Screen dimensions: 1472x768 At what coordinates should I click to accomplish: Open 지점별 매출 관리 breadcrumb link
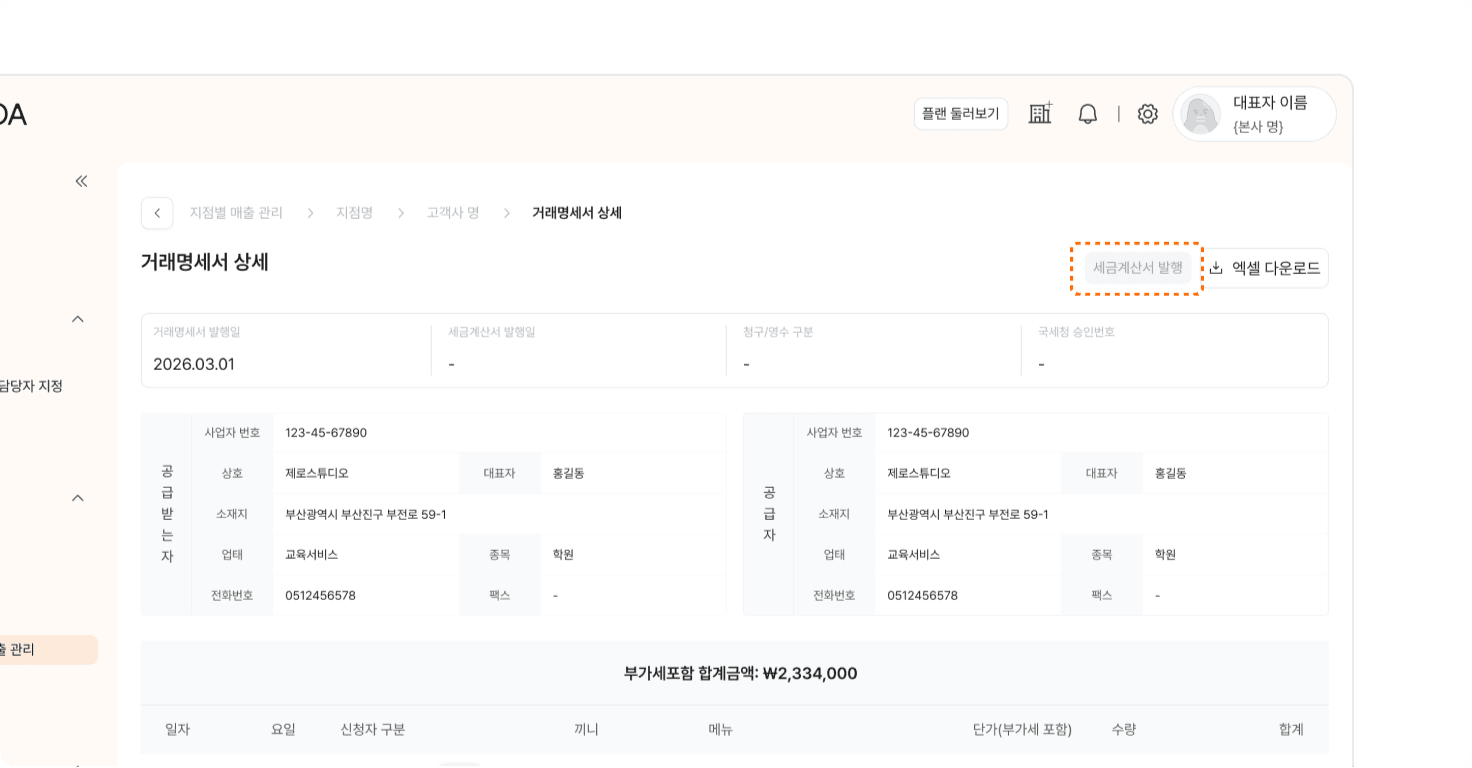click(x=236, y=213)
